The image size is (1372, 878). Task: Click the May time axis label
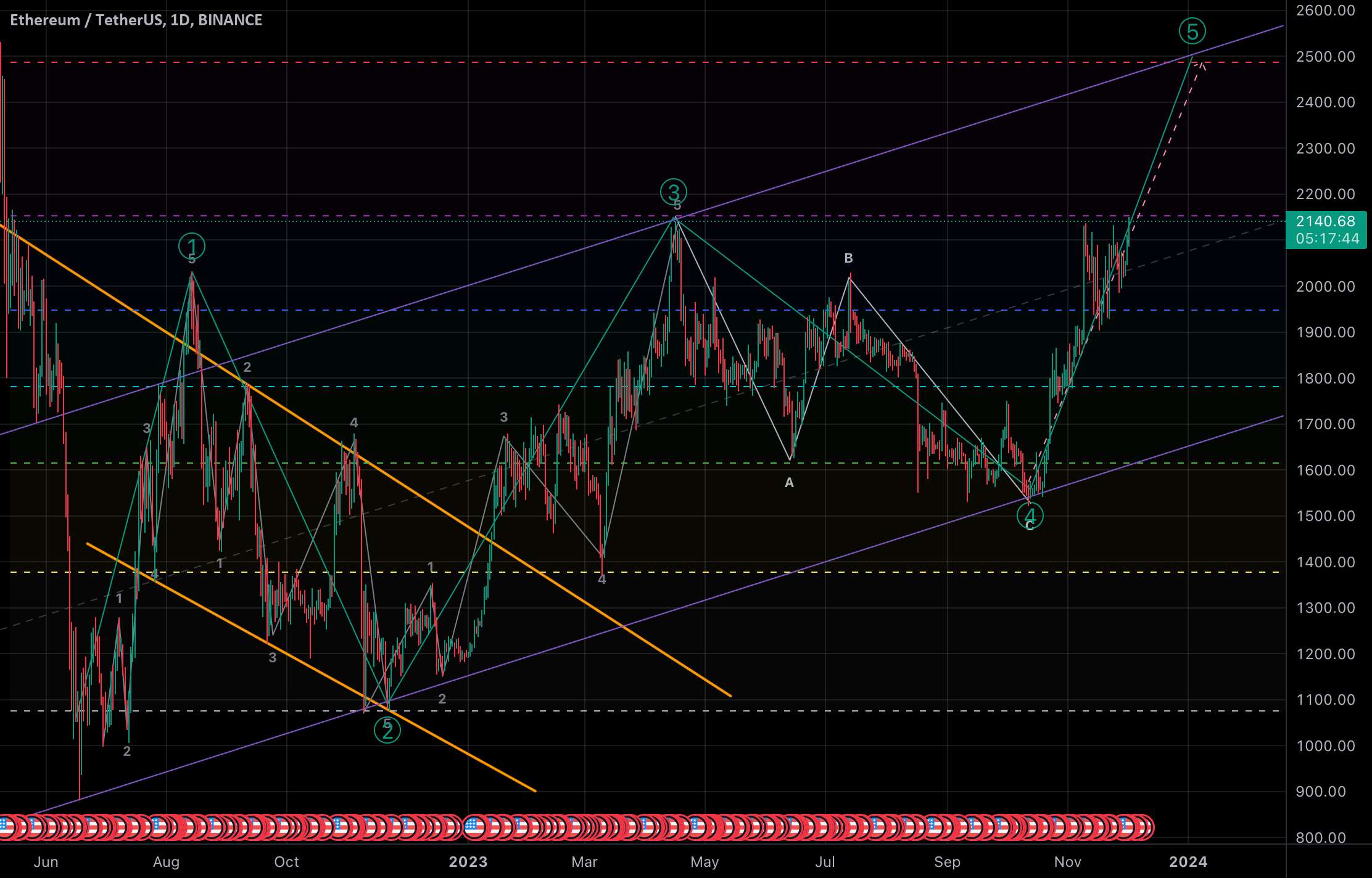705,862
